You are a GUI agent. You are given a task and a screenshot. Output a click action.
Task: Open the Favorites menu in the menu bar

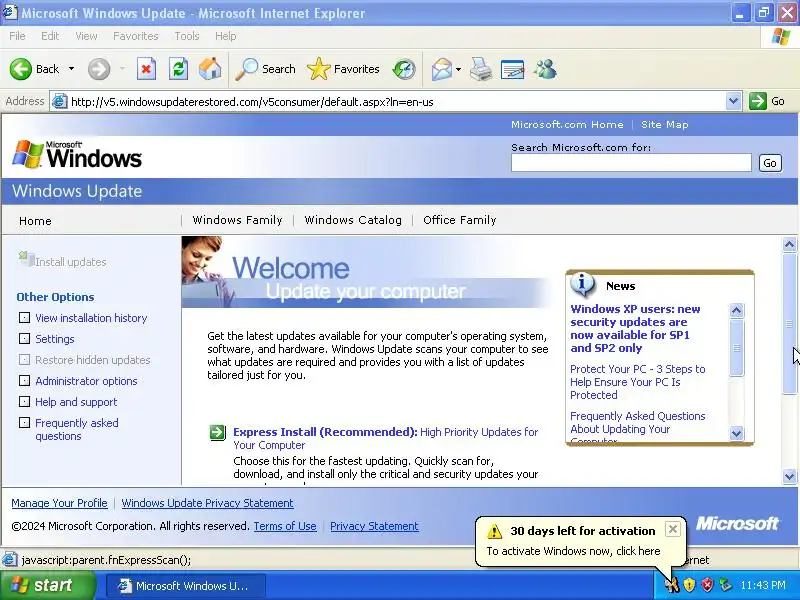pyautogui.click(x=136, y=36)
